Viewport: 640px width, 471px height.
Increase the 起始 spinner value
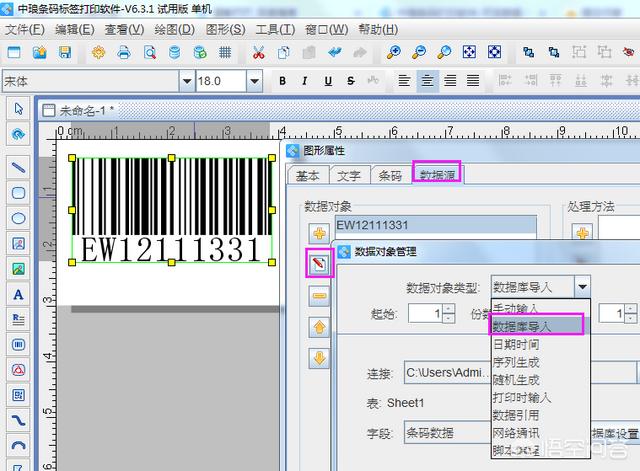coord(449,309)
